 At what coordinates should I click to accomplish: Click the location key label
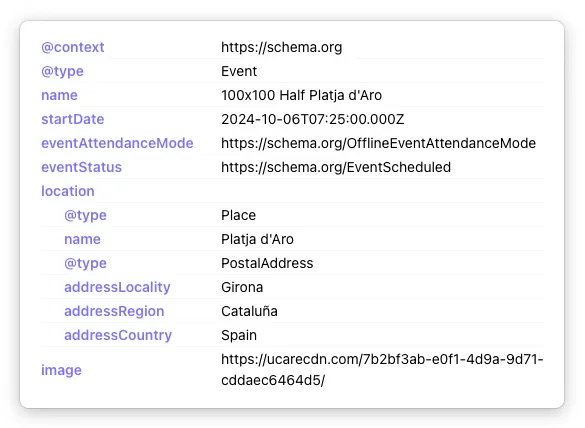[x=68, y=191]
